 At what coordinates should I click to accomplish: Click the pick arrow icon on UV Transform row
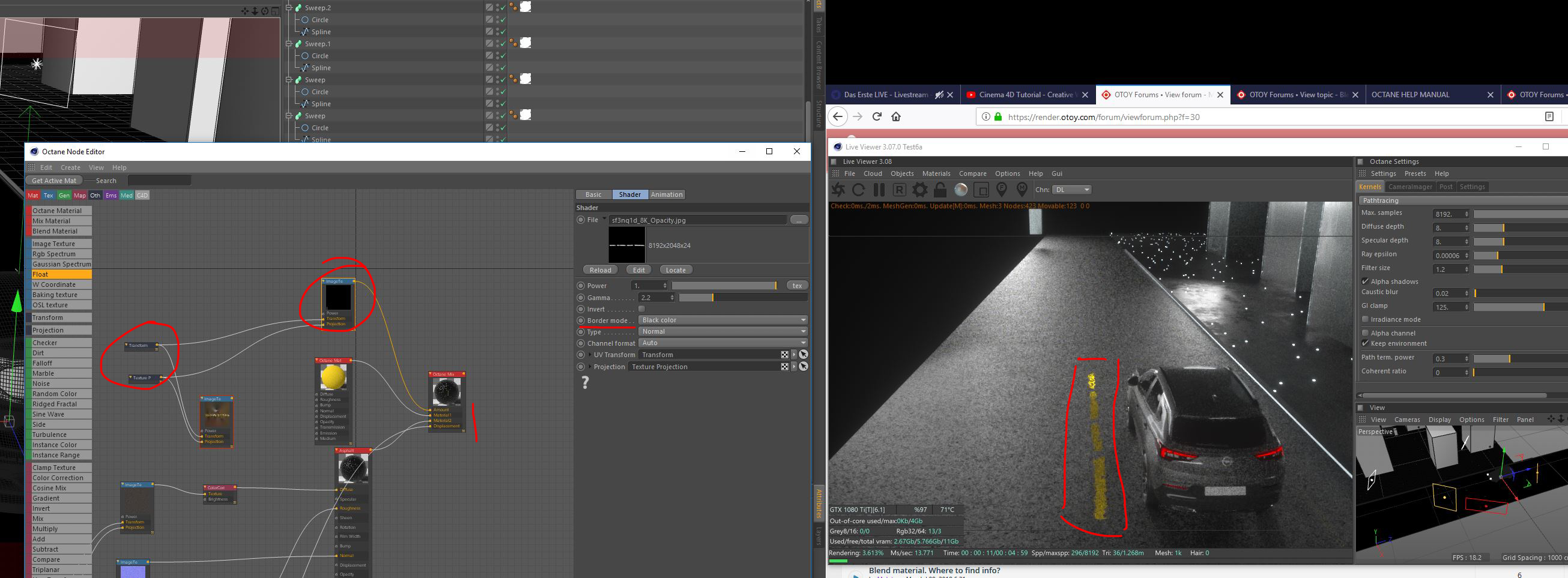coord(804,355)
